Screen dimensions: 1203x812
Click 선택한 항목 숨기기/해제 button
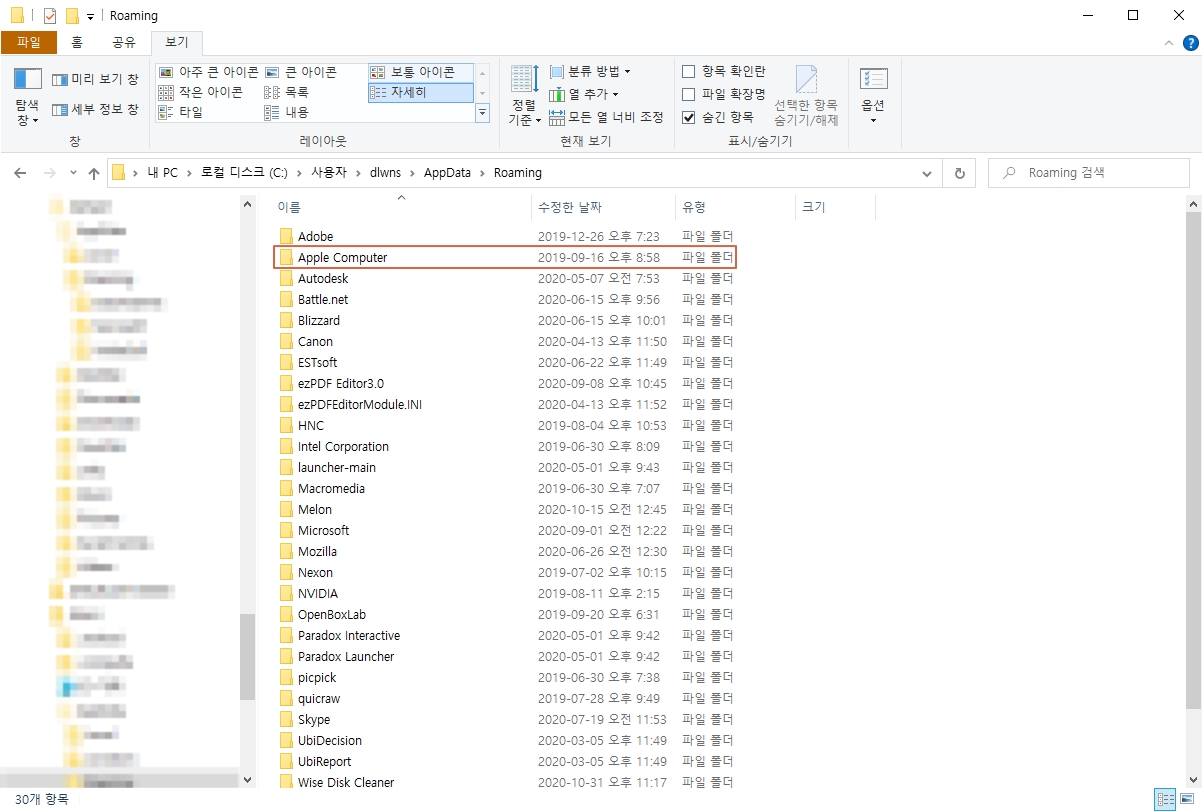(x=806, y=96)
